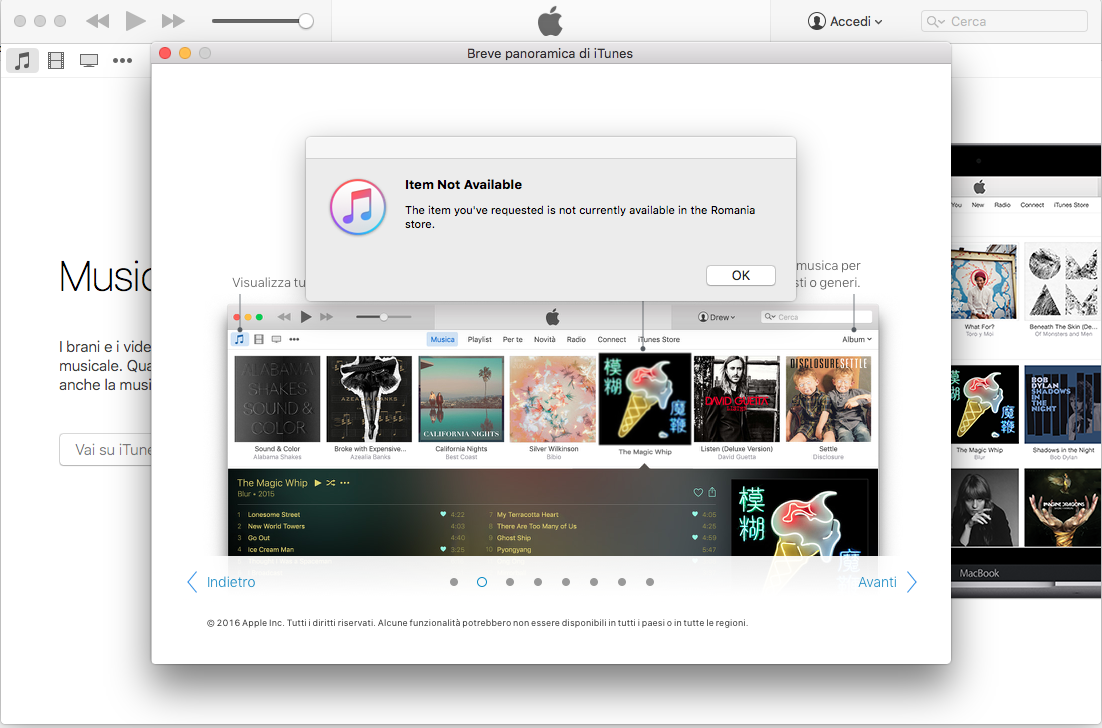Select Playlist tab in tour preview
Screen dimensions: 1102x728
(x=479, y=339)
